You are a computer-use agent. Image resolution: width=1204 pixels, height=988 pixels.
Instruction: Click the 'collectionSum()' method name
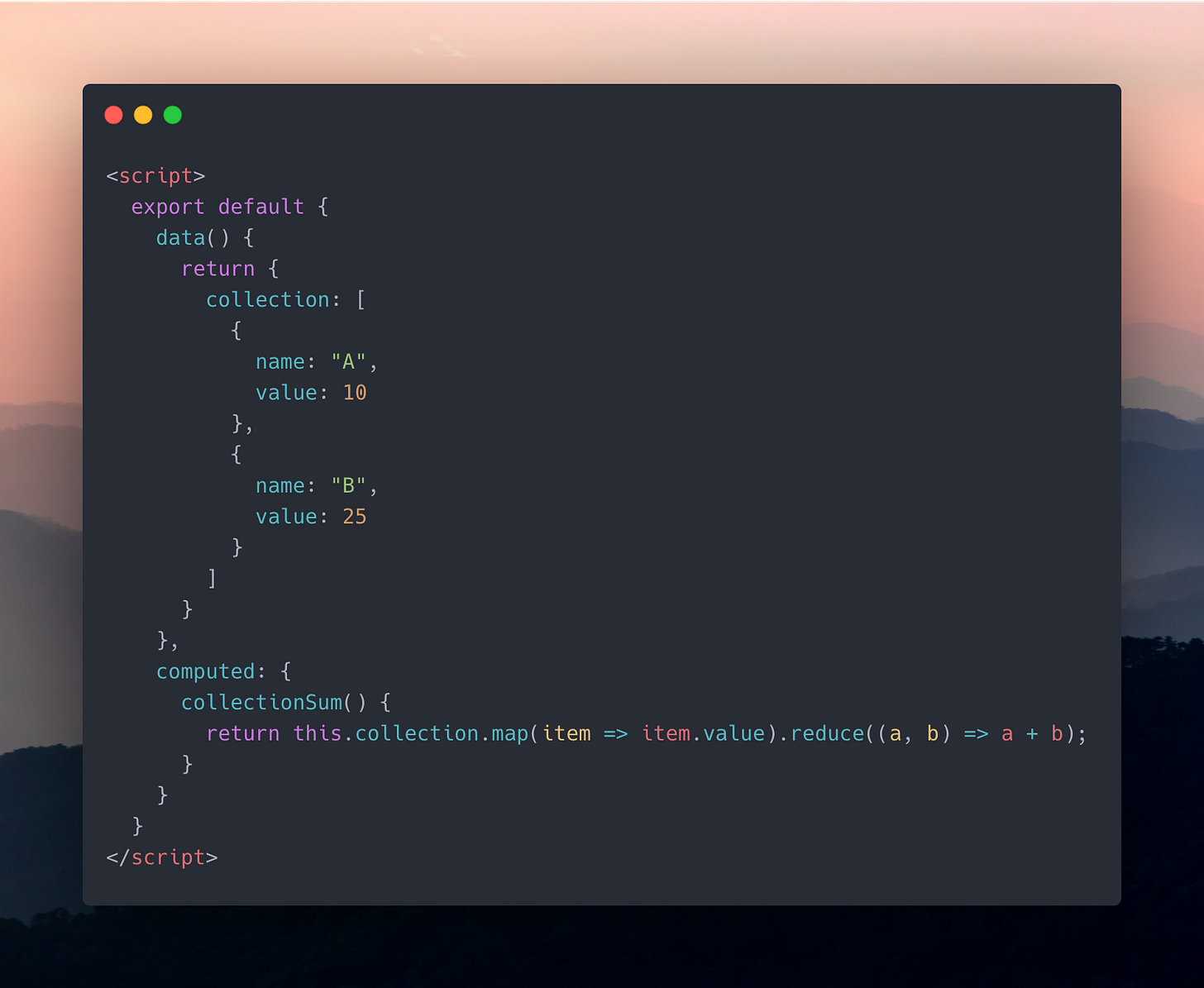[274, 703]
